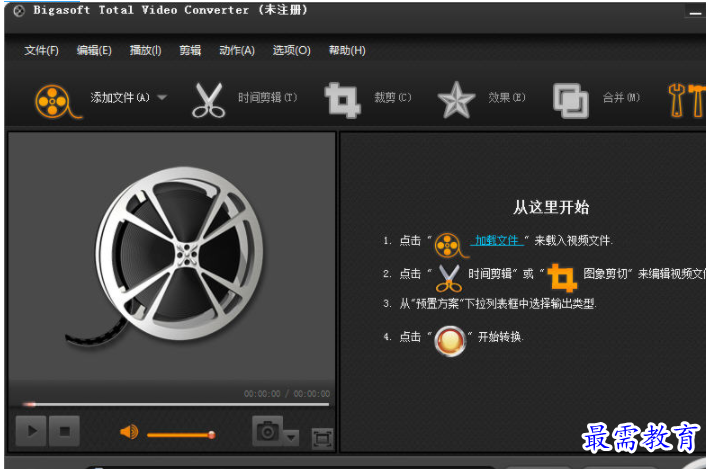
Task: Open the 动作(A) menu
Action: pyautogui.click(x=237, y=50)
